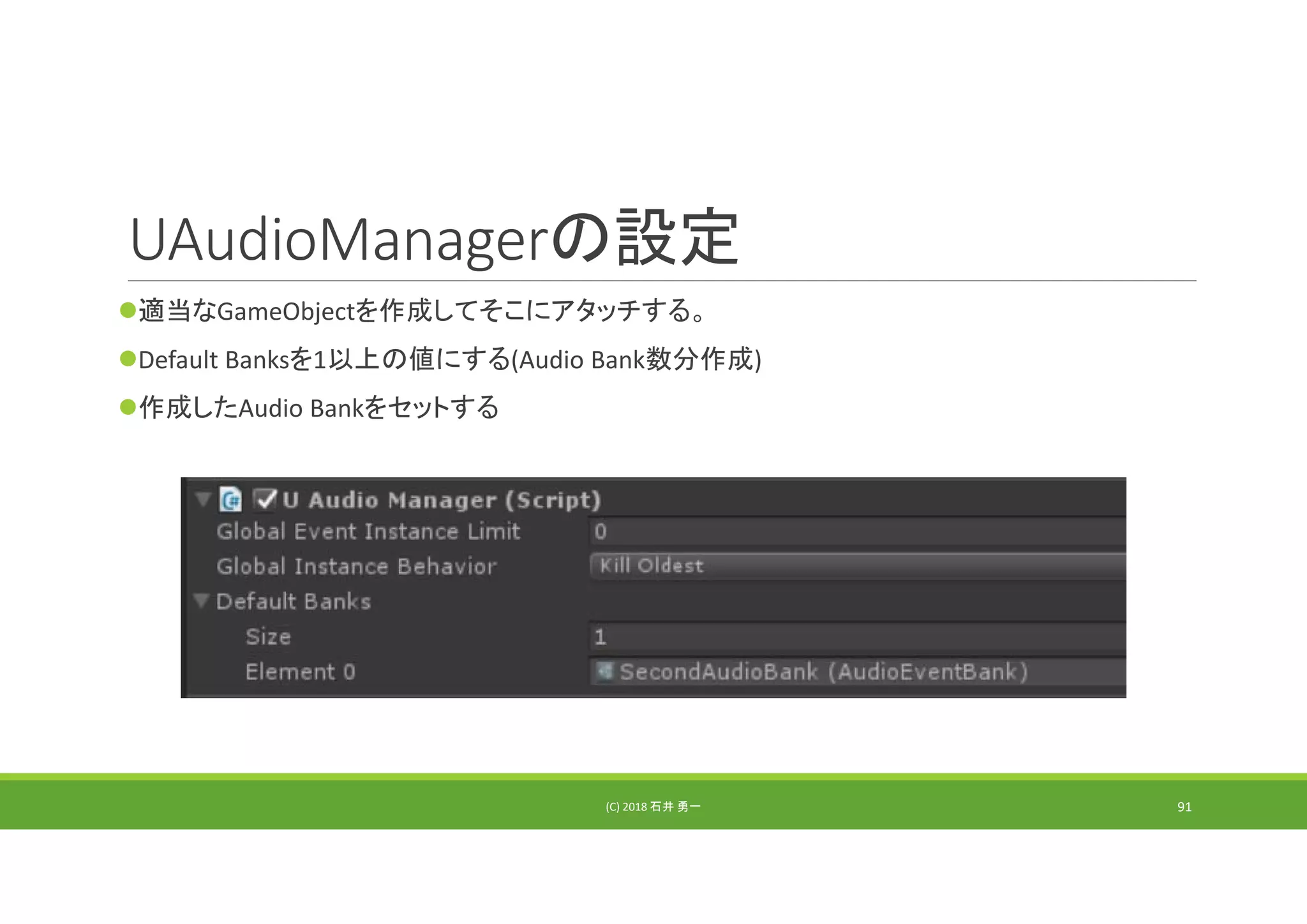Click the Global Event Instance Limit label
Screen dimensions: 1307x924
point(368,532)
